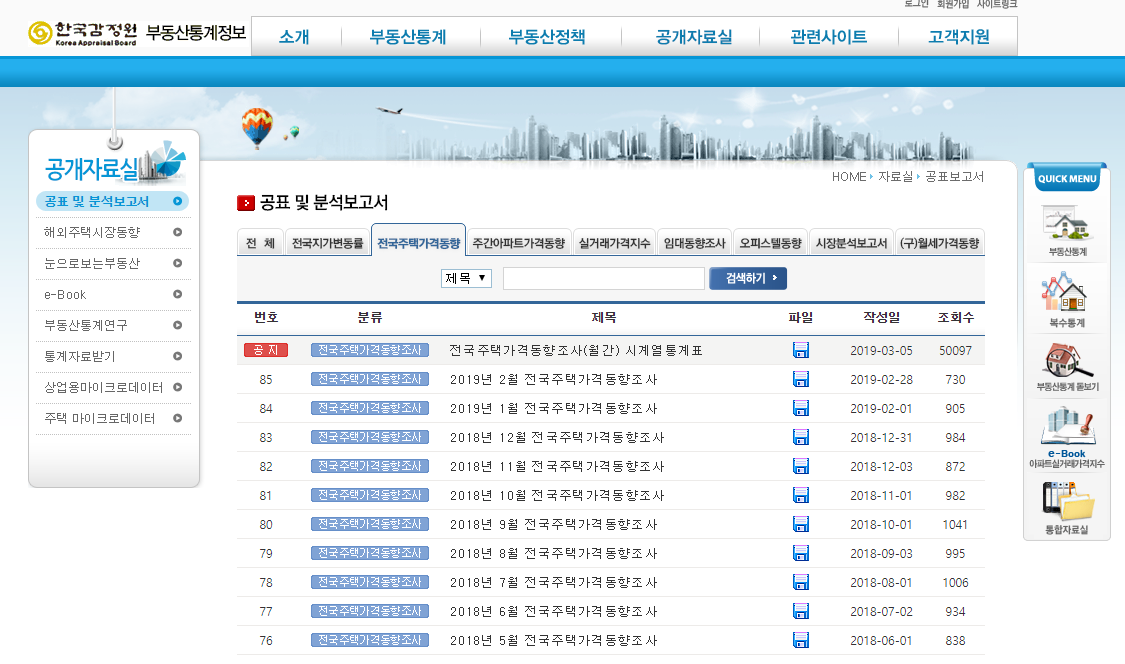Download the 2019년 1월 survey file

800,407
